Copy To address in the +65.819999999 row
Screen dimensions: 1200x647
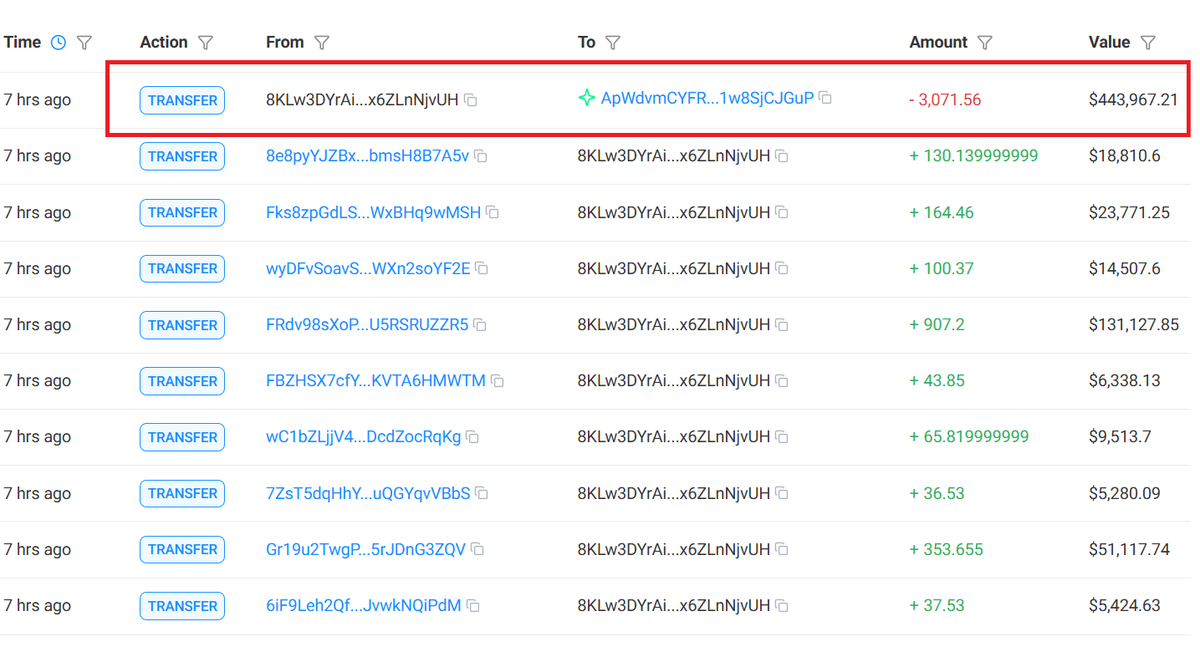tap(783, 437)
